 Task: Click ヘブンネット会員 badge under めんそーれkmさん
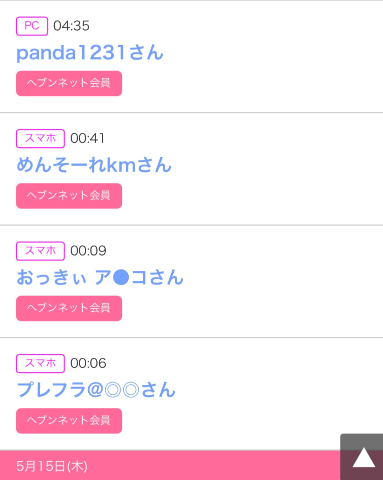pos(69,196)
